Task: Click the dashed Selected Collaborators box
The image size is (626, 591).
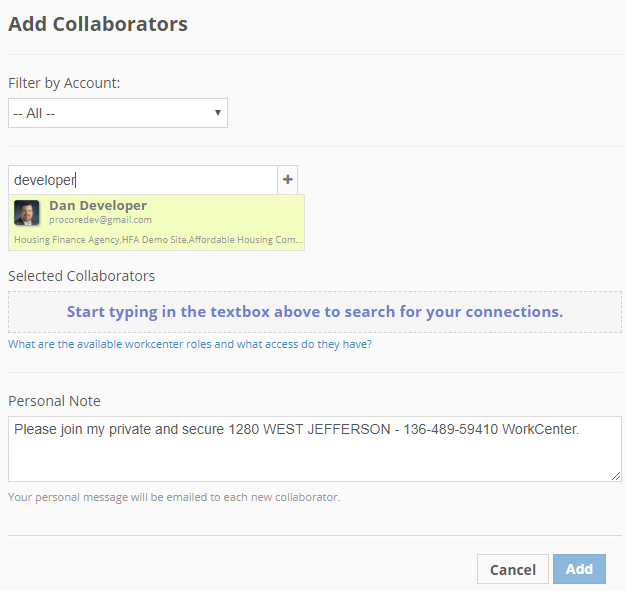Action: click(x=315, y=312)
